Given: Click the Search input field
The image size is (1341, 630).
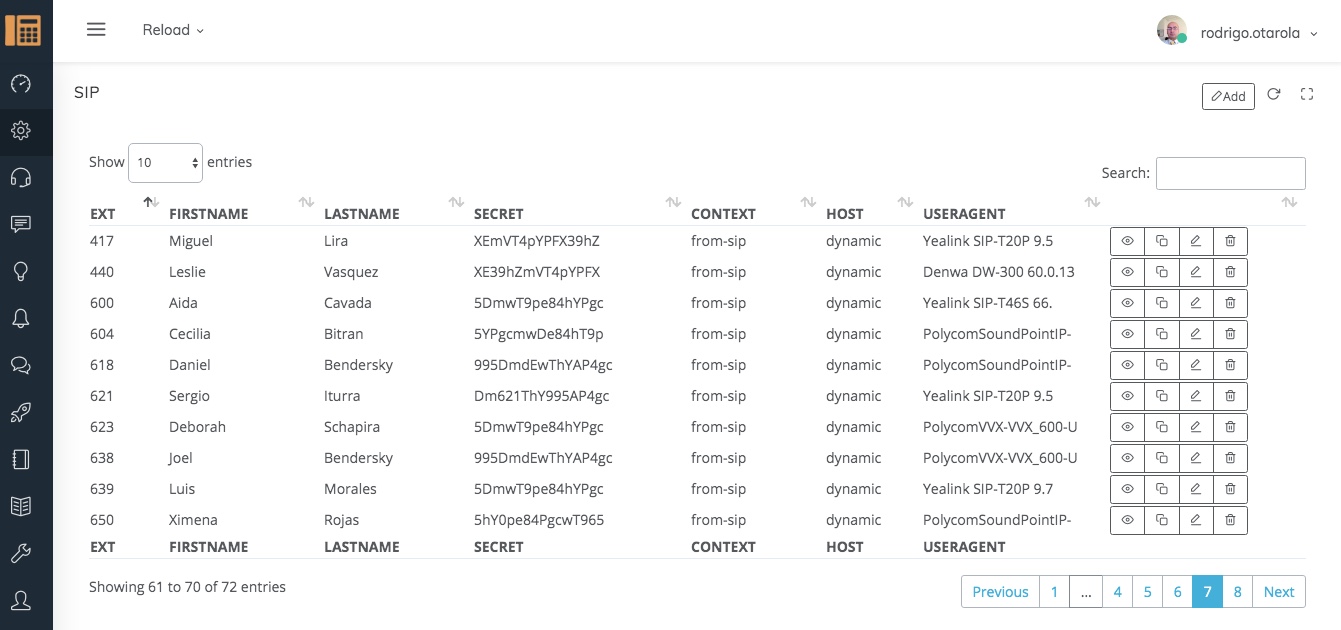Looking at the screenshot, I should 1230,173.
